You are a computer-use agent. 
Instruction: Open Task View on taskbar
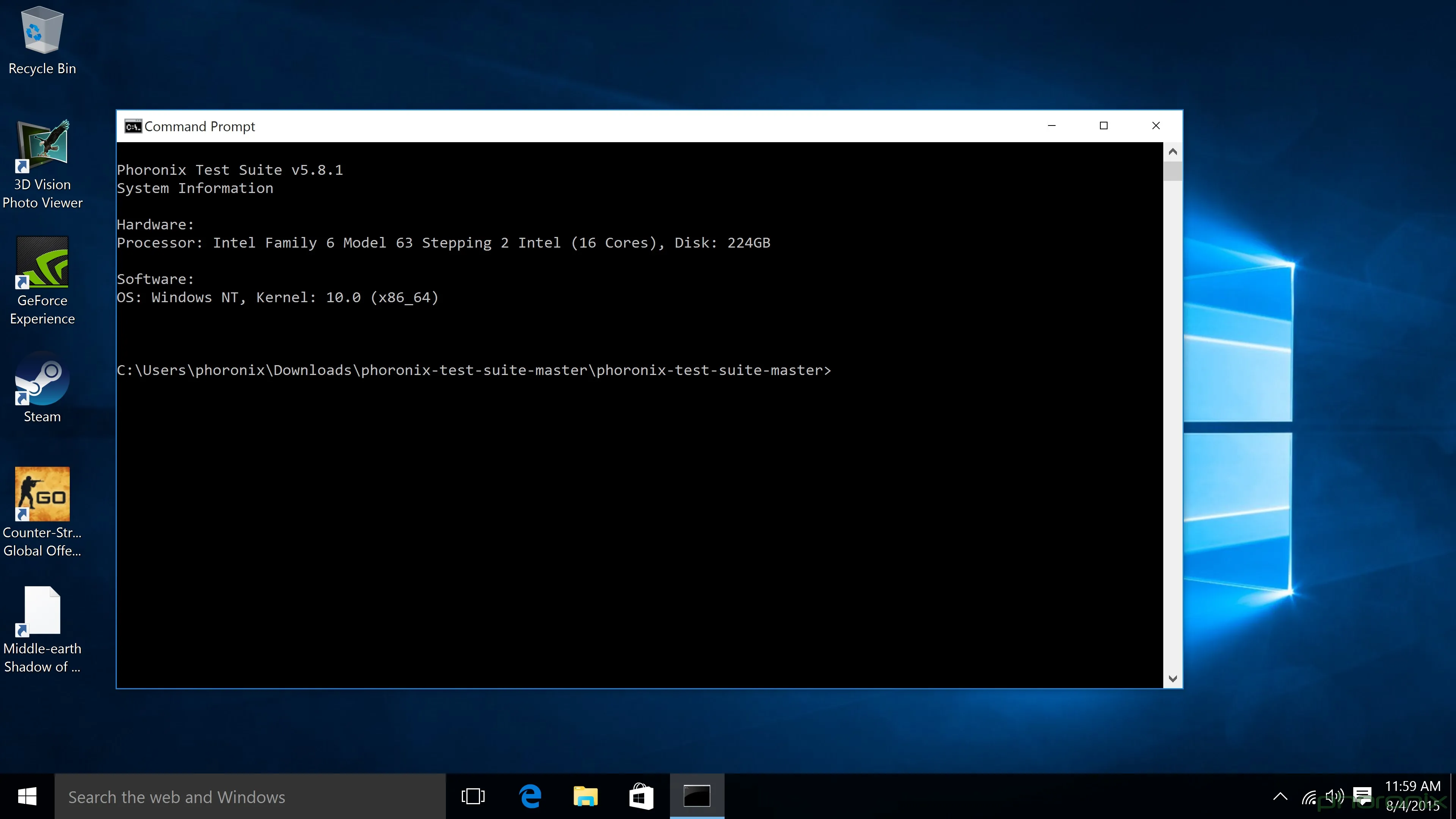click(473, 797)
